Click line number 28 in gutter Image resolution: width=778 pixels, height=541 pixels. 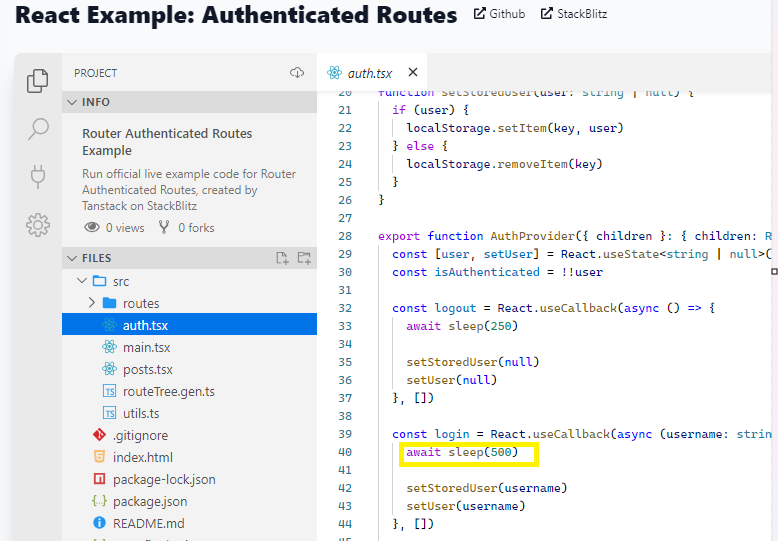[345, 236]
